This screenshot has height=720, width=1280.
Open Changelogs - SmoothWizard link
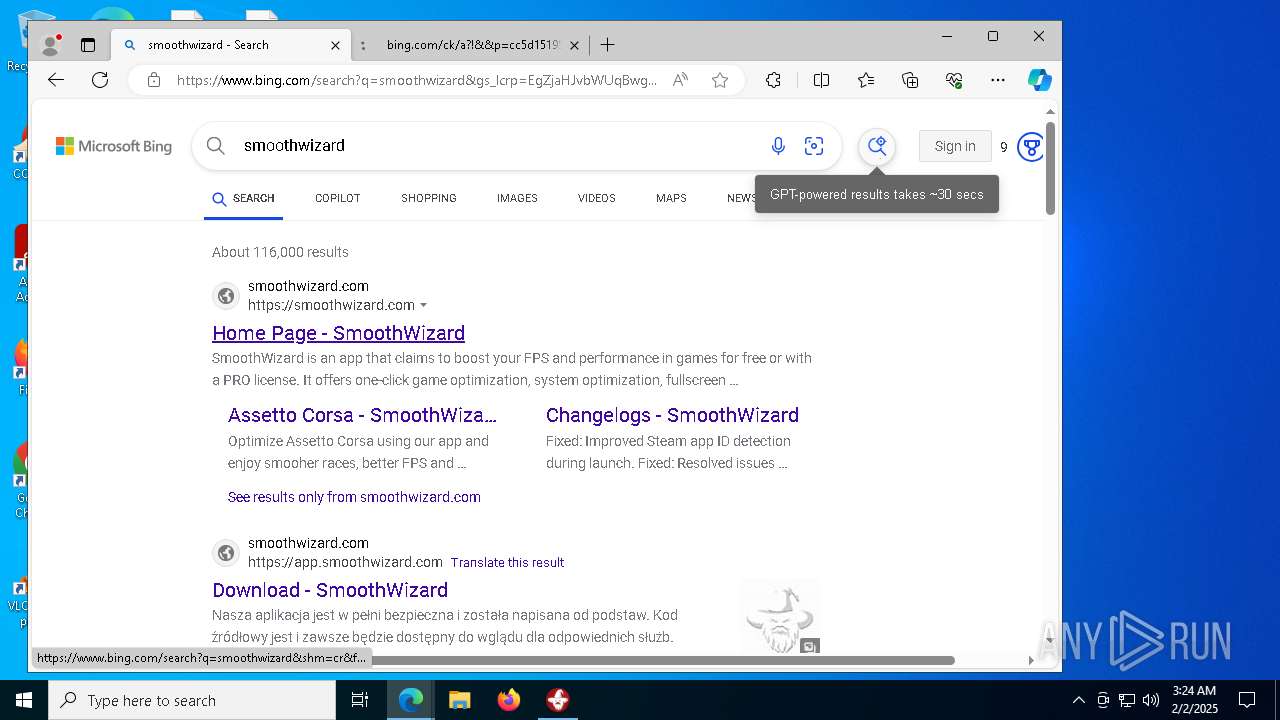(672, 415)
